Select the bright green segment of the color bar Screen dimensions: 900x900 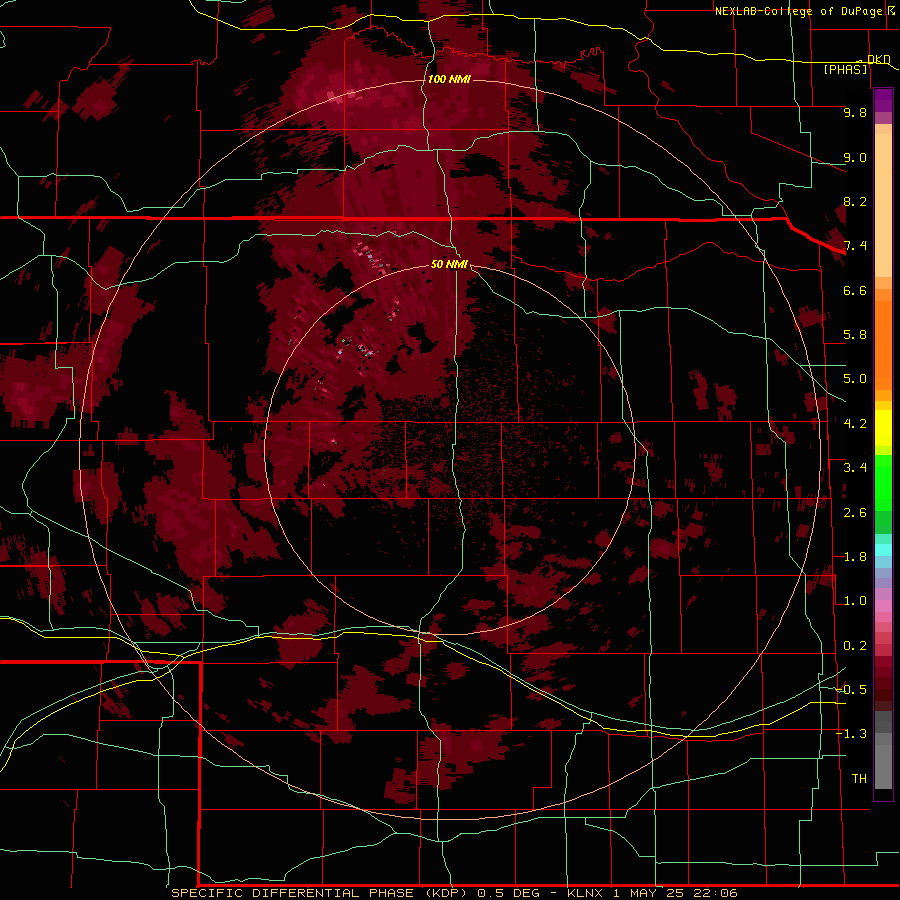[883, 482]
